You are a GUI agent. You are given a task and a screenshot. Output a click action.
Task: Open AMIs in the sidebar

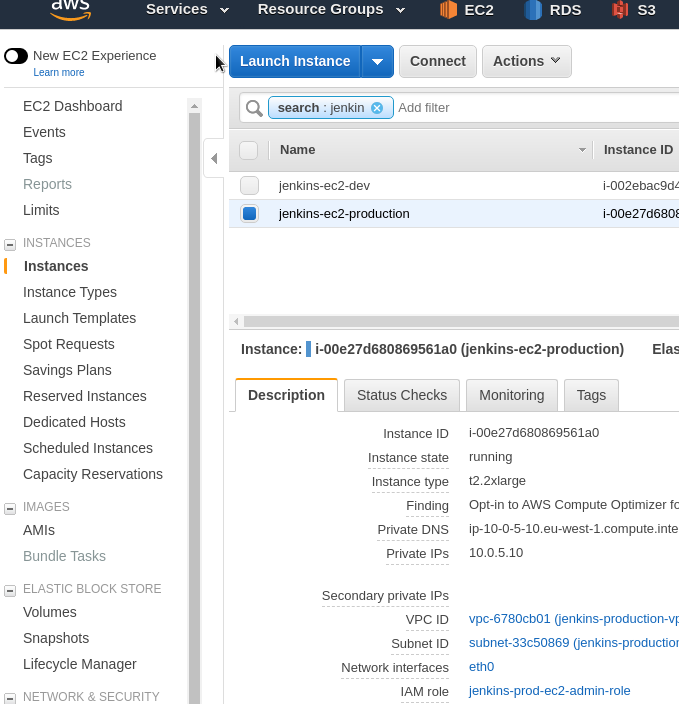click(x=39, y=530)
